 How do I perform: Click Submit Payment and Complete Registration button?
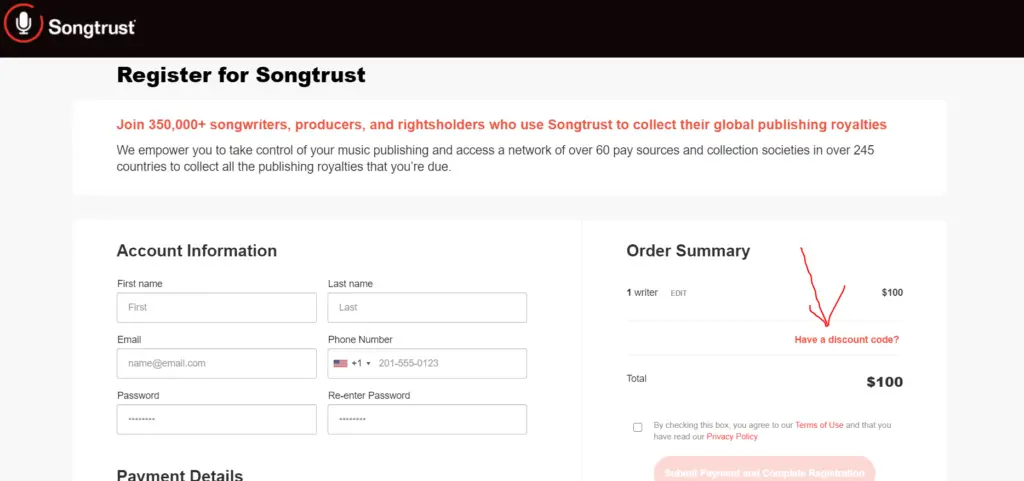click(x=764, y=471)
